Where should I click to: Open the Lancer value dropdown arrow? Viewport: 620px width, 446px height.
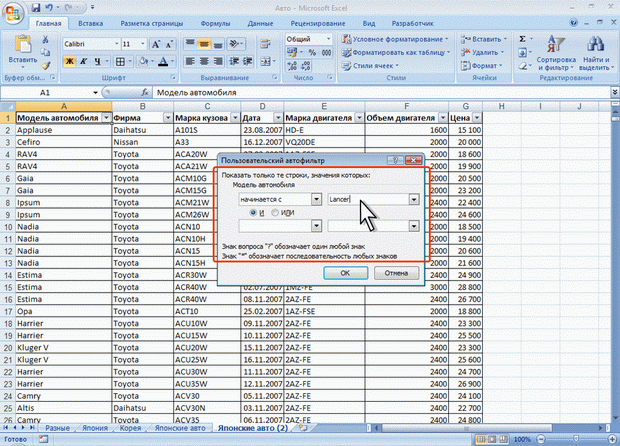414,199
